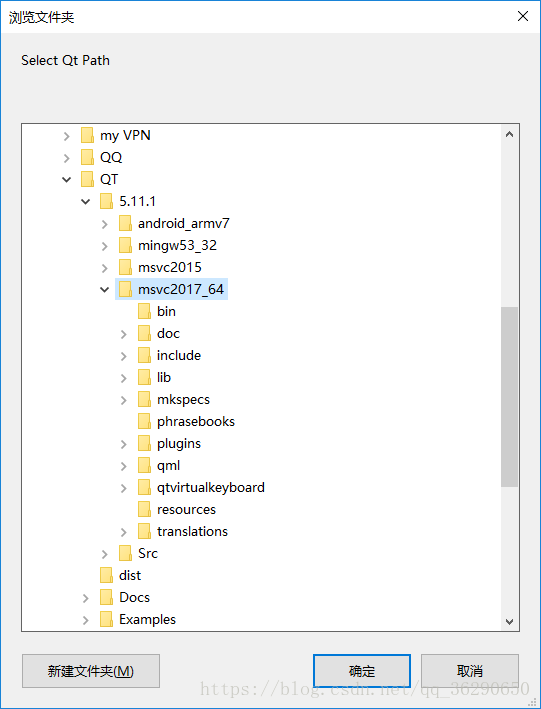
Task: Select the msvc2015 folder name
Action: click(x=170, y=267)
